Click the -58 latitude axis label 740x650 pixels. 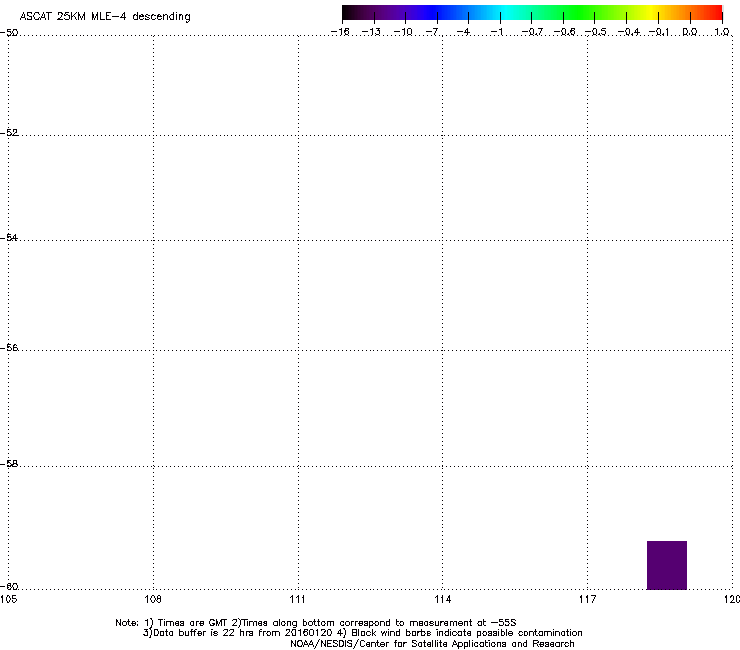(9, 464)
